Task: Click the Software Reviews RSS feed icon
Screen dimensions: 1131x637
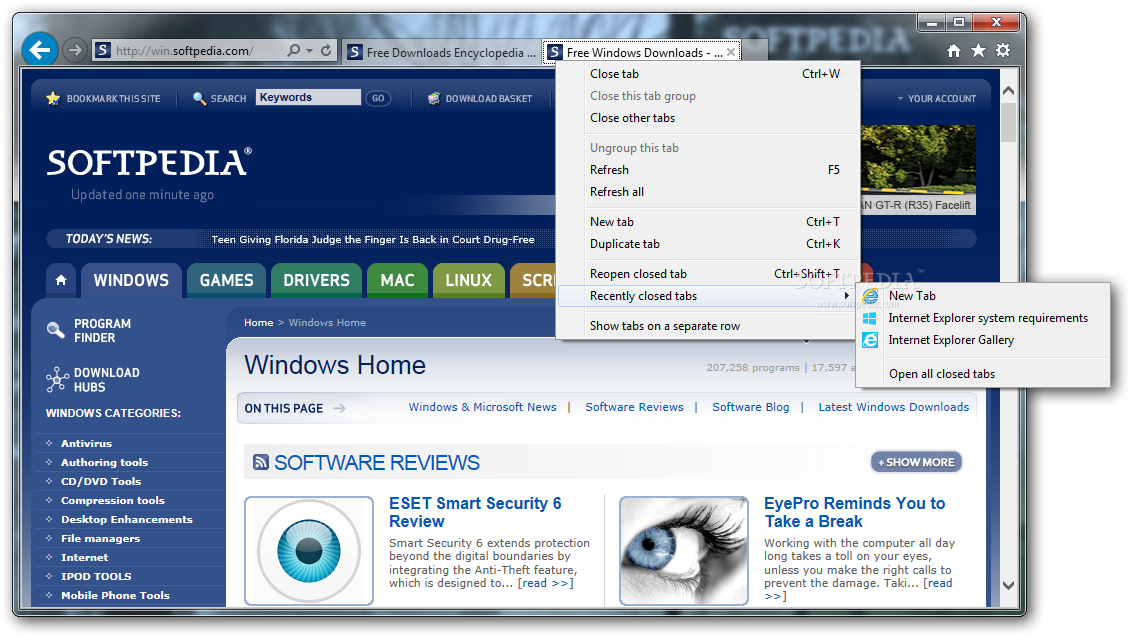Action: (x=261, y=462)
